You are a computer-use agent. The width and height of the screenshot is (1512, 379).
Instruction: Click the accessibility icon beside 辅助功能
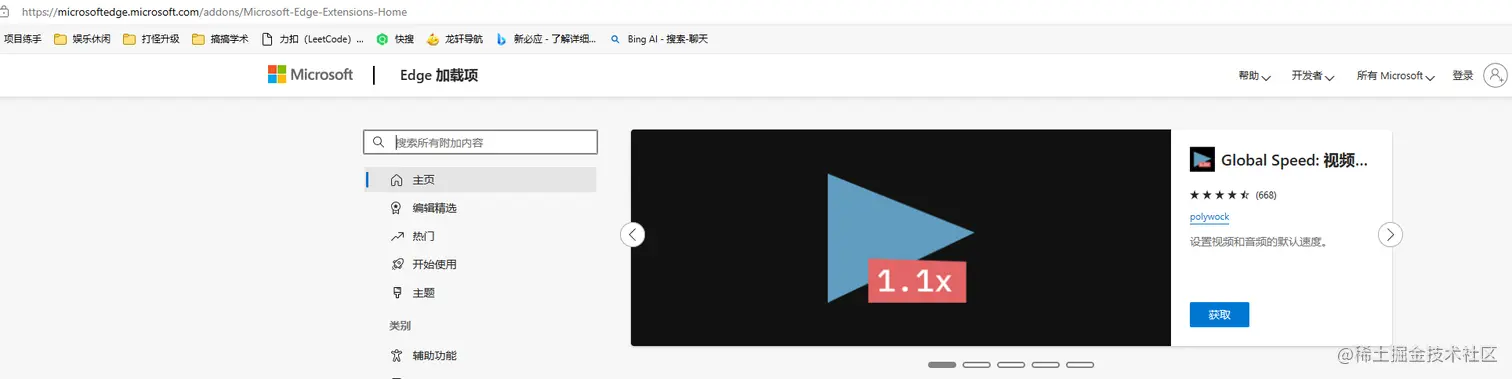[x=396, y=355]
